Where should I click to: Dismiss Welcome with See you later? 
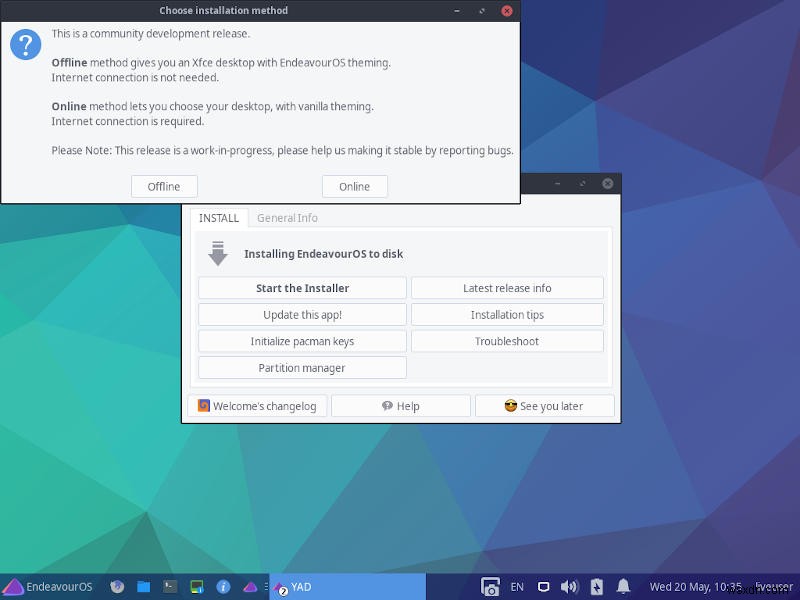[544, 405]
